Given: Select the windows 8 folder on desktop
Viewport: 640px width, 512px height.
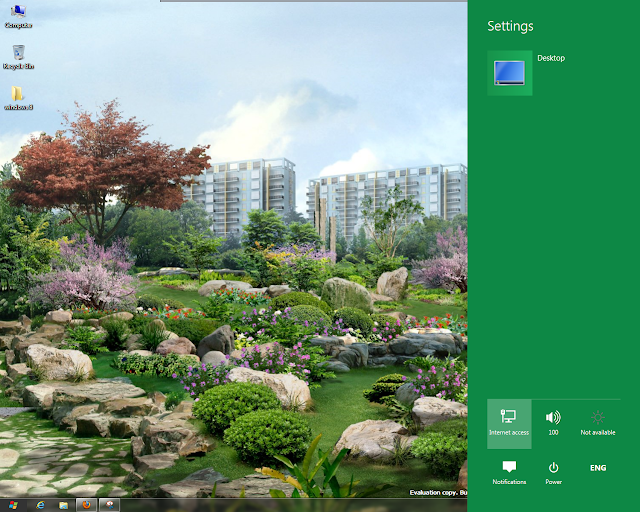Looking at the screenshot, I should coord(18,98).
